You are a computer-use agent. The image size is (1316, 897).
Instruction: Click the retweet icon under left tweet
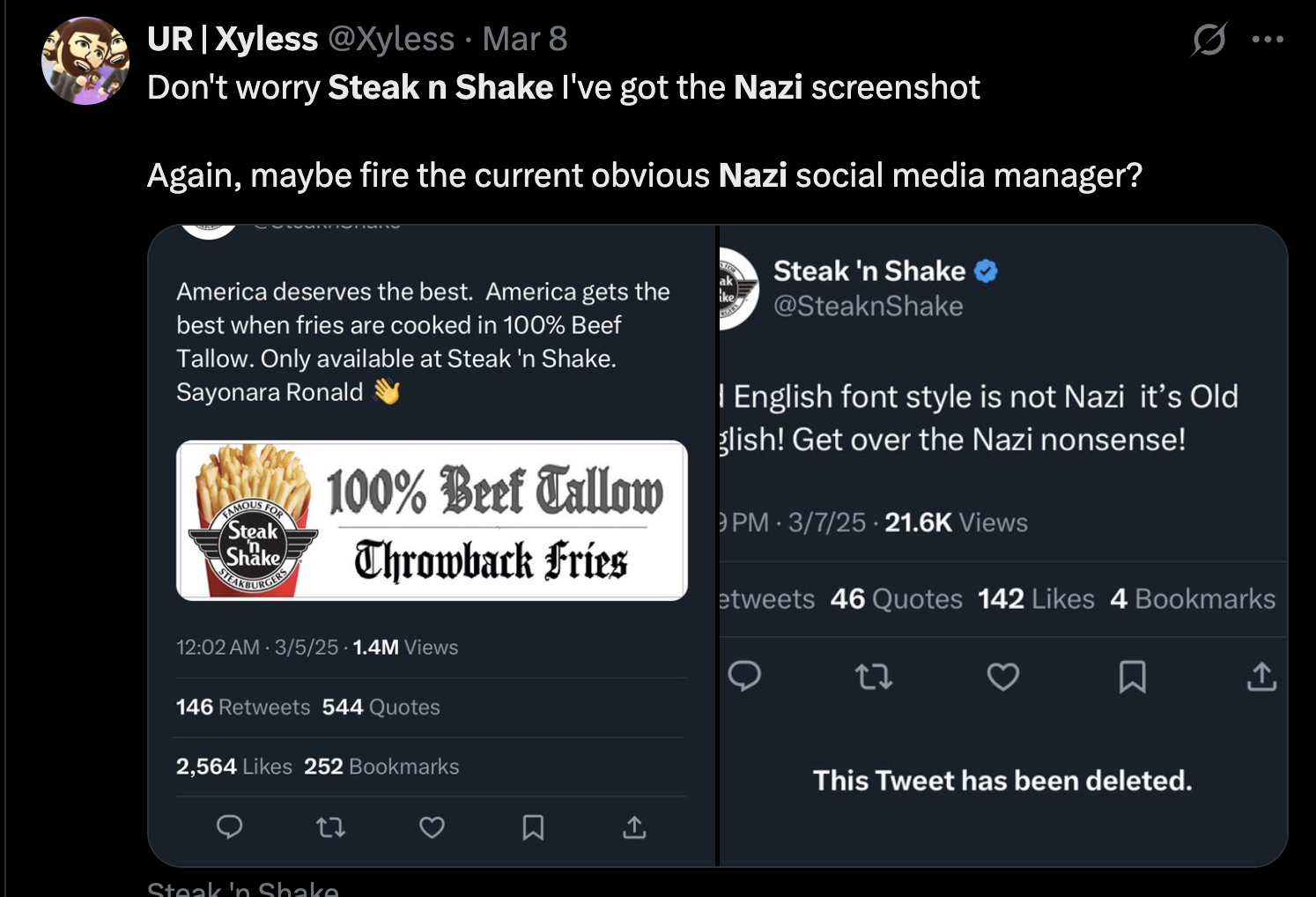point(330,827)
